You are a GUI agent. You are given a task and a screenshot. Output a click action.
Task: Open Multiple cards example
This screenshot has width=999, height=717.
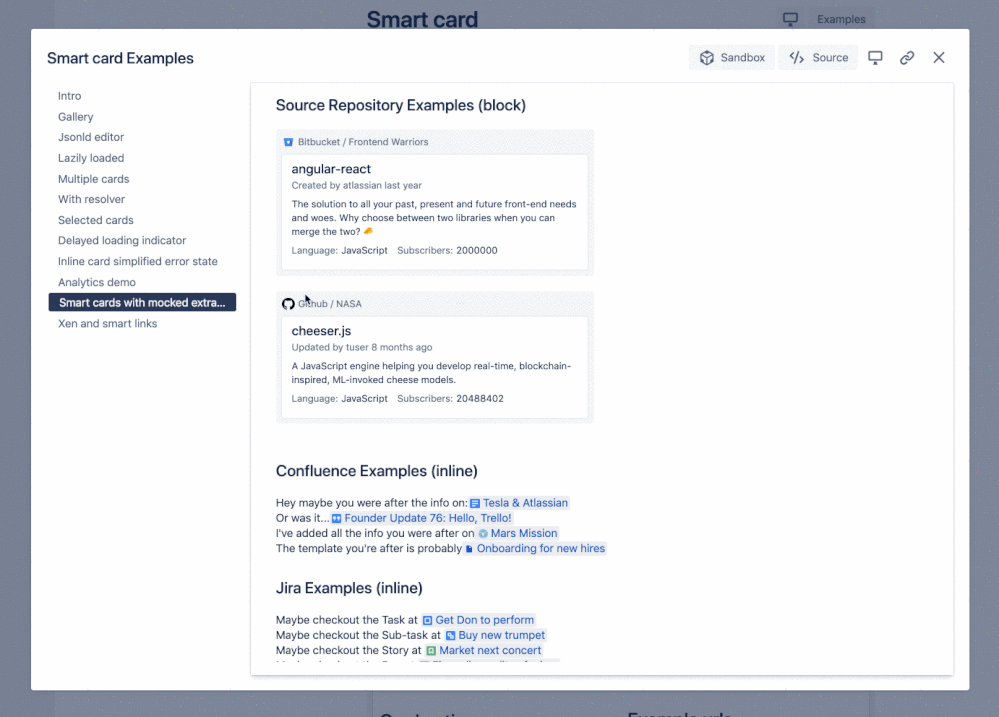(x=93, y=179)
